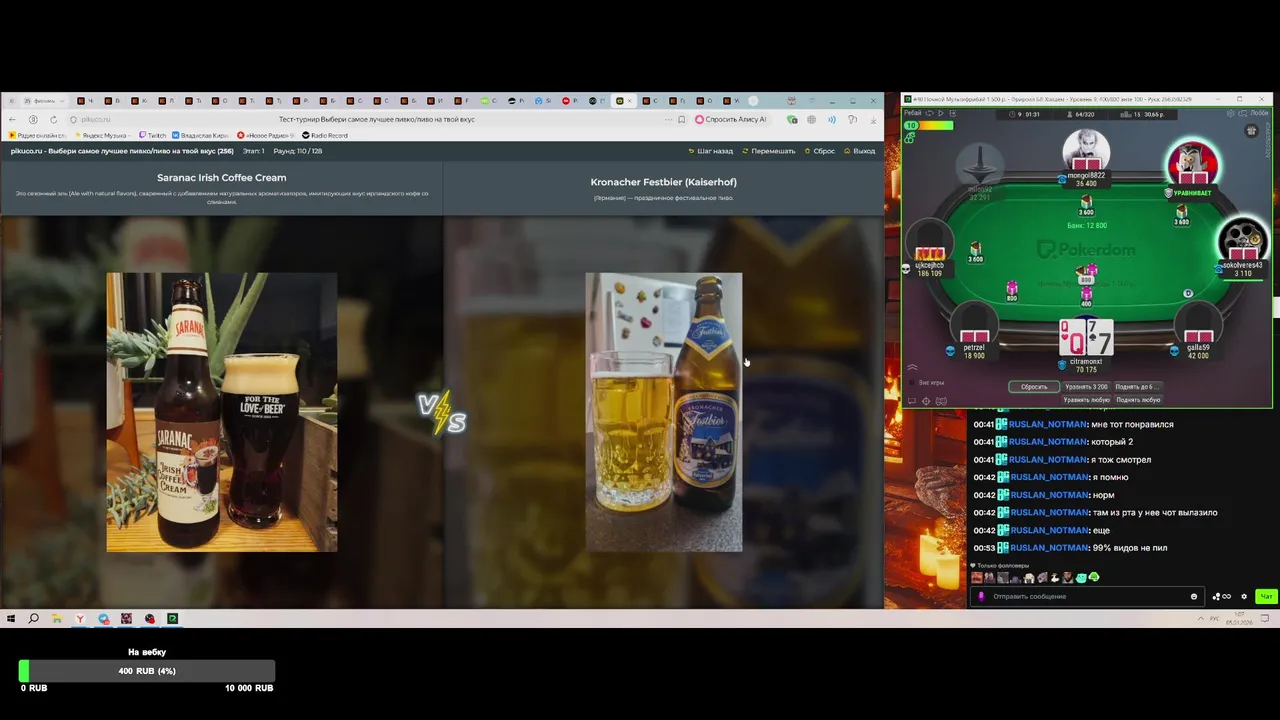Click Уравнять любую in poker

click(x=1087, y=399)
